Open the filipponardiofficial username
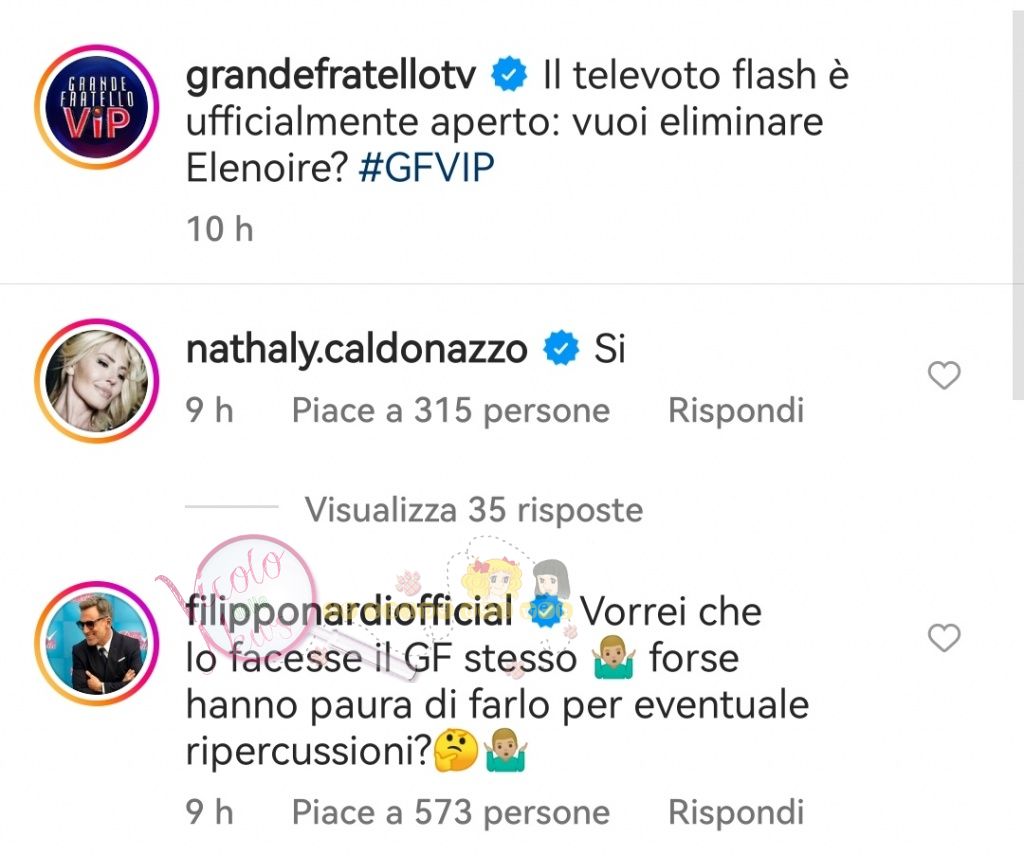1024x856 pixels. pos(349,612)
